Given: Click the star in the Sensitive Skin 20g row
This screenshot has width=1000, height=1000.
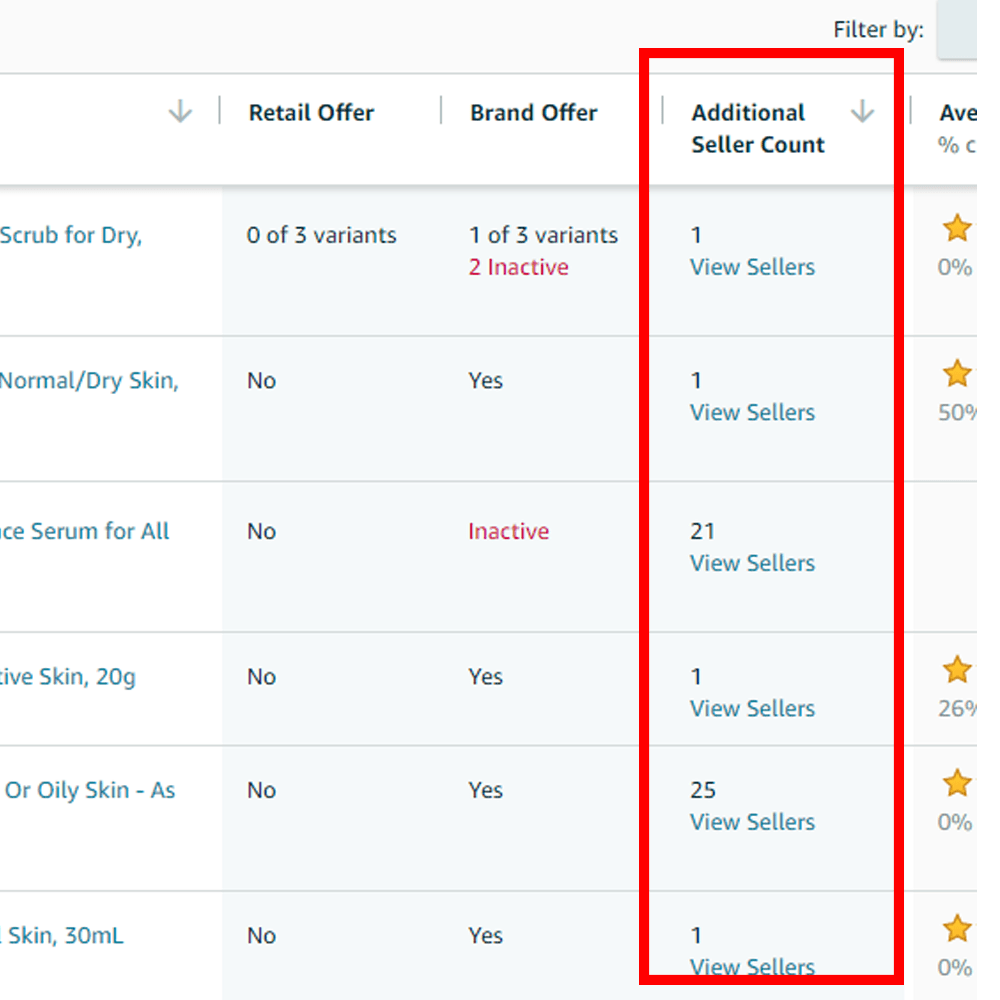Looking at the screenshot, I should [x=957, y=668].
